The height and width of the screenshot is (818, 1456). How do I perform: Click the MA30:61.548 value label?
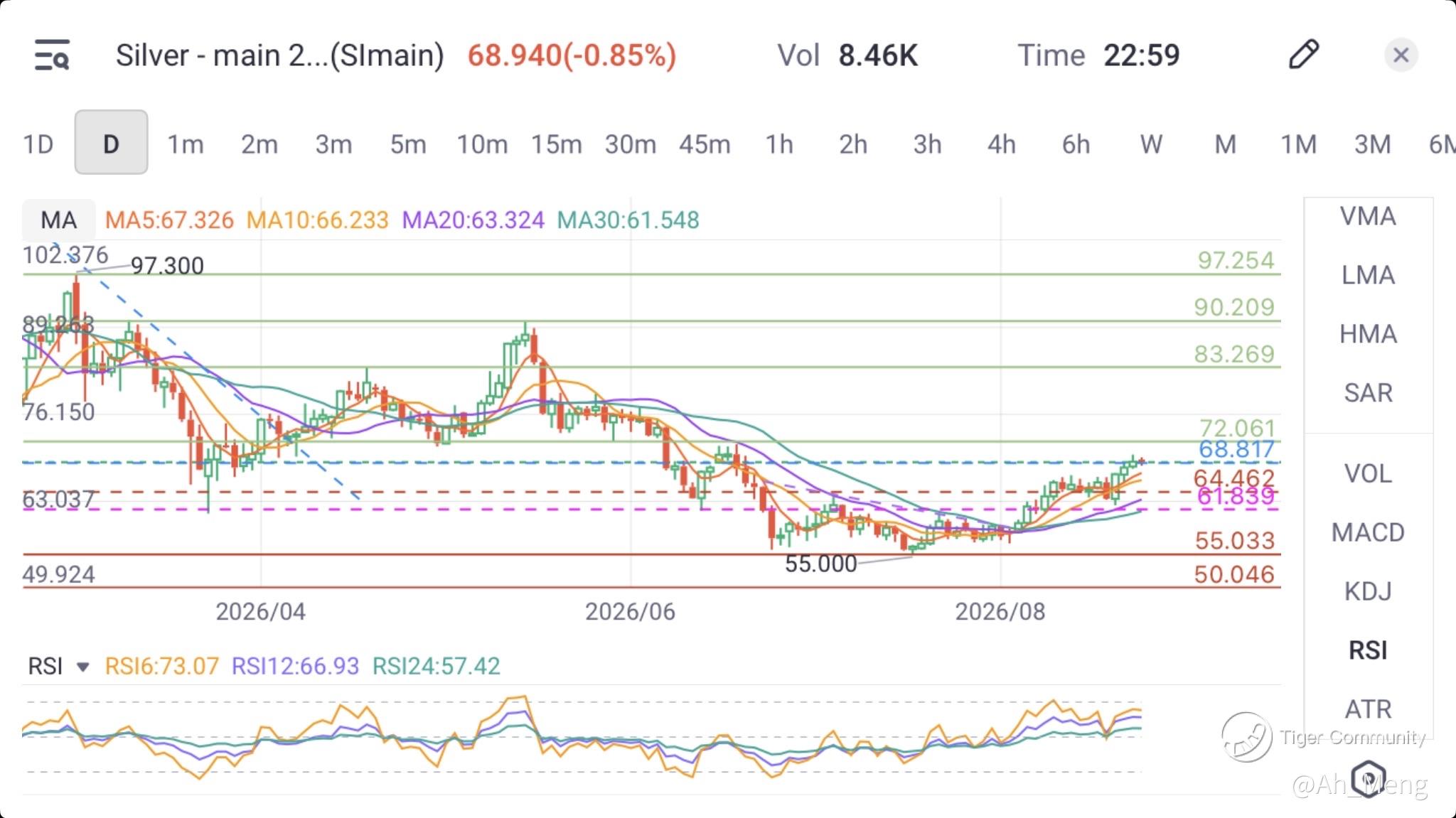coord(628,220)
